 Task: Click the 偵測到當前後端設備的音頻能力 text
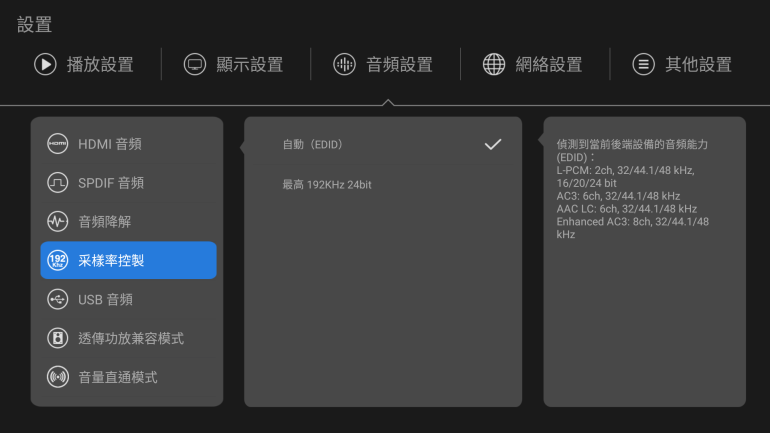point(632,151)
